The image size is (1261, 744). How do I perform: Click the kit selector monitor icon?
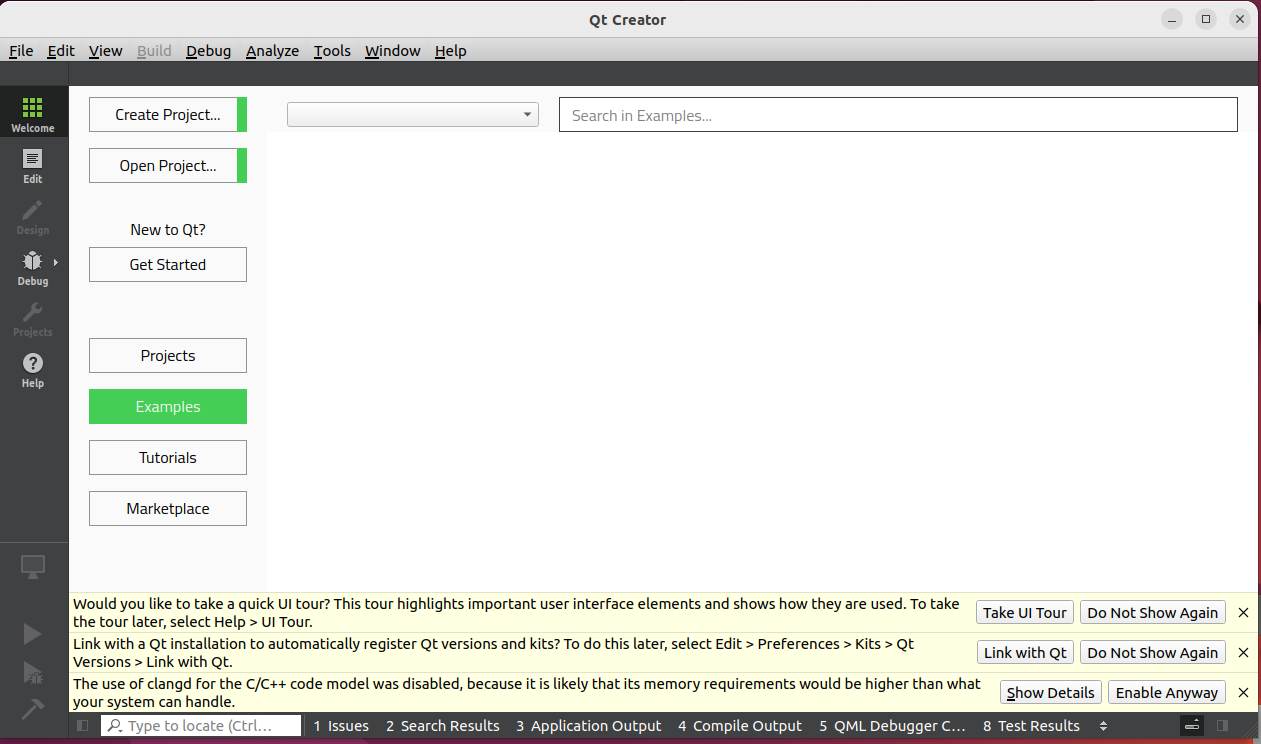pyautogui.click(x=33, y=568)
